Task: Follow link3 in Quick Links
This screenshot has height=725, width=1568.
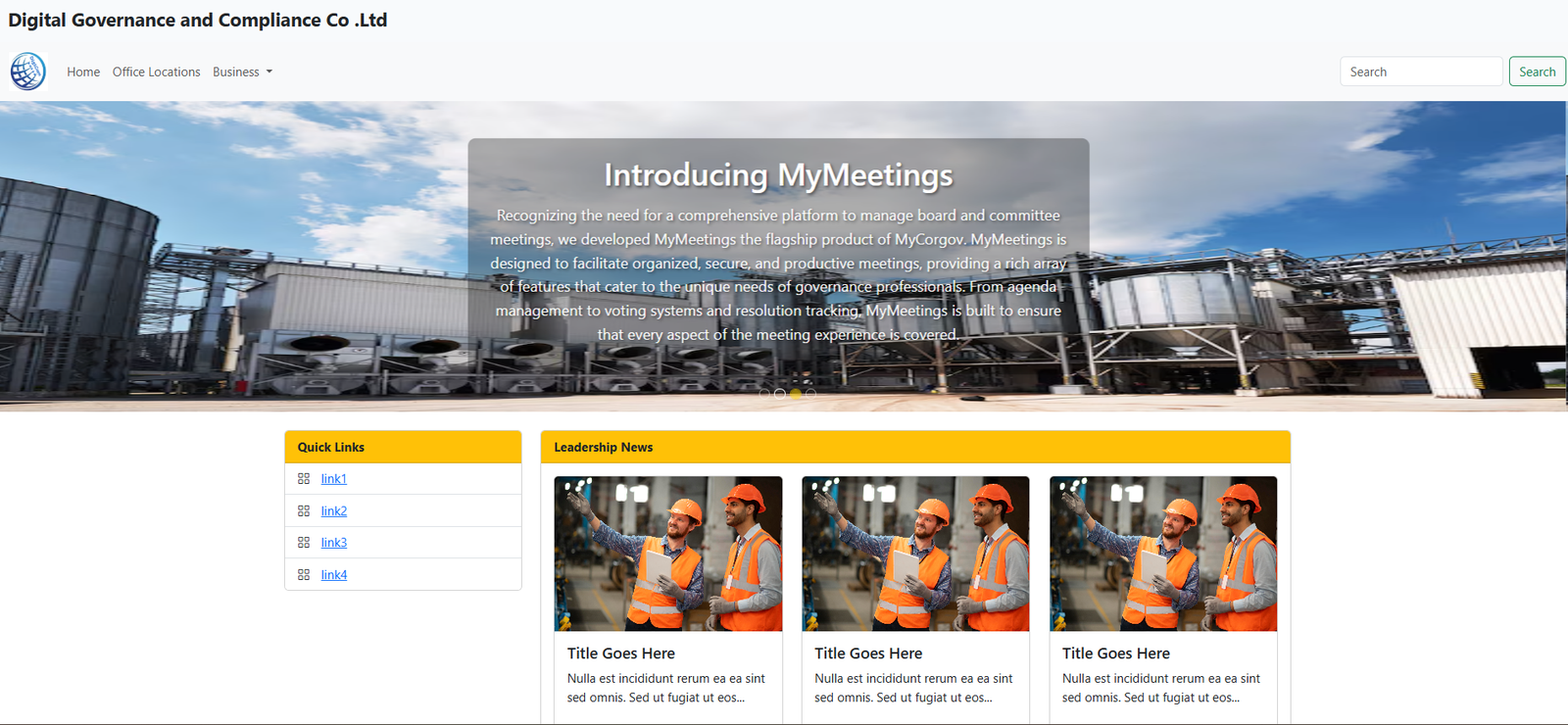Action: tap(334, 543)
